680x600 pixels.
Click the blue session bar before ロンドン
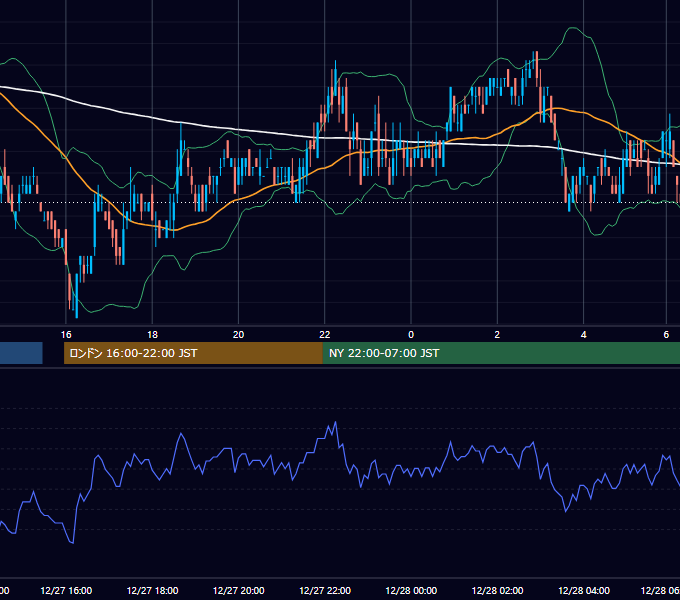coord(21,353)
